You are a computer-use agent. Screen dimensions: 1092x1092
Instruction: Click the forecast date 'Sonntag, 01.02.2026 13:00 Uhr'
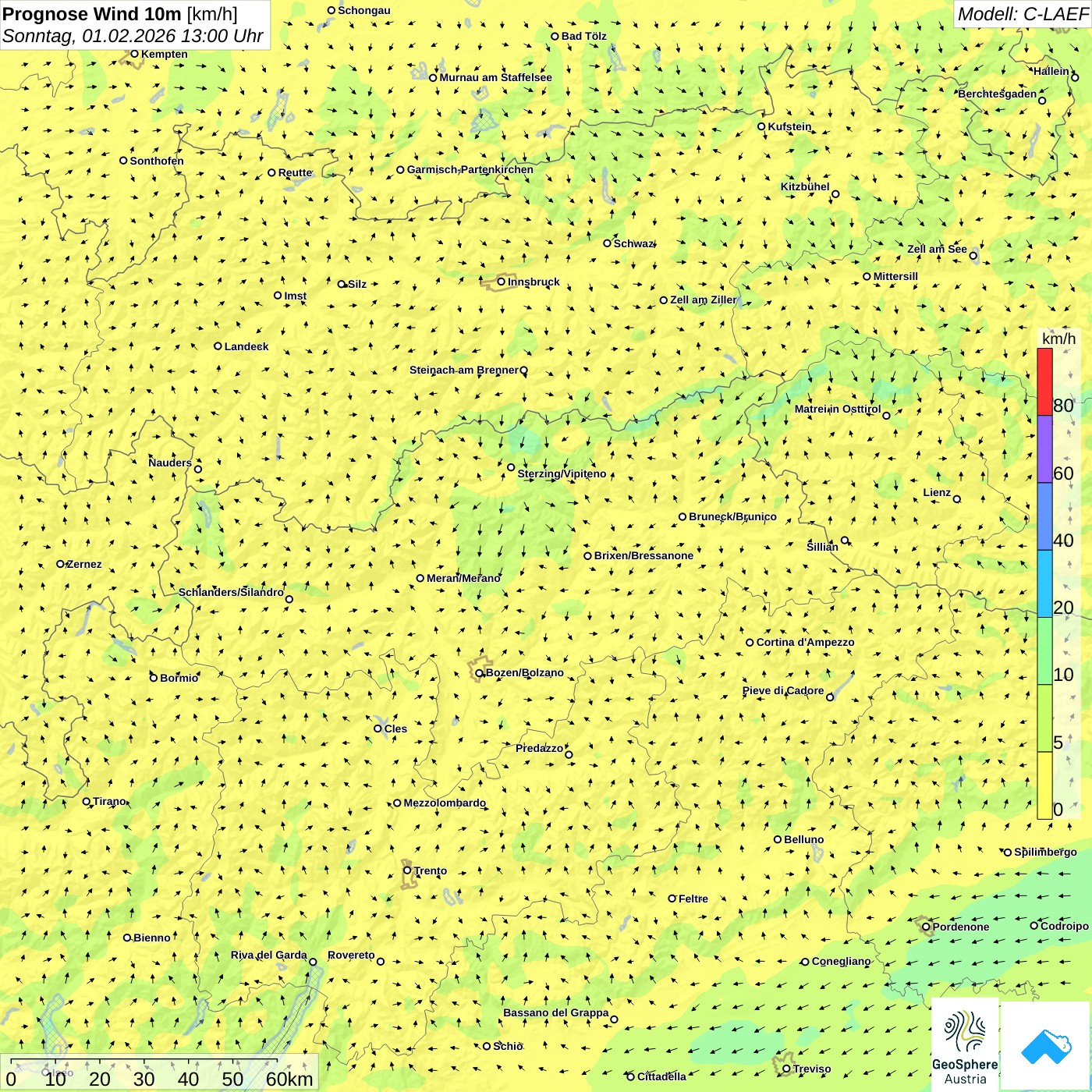click(x=133, y=36)
